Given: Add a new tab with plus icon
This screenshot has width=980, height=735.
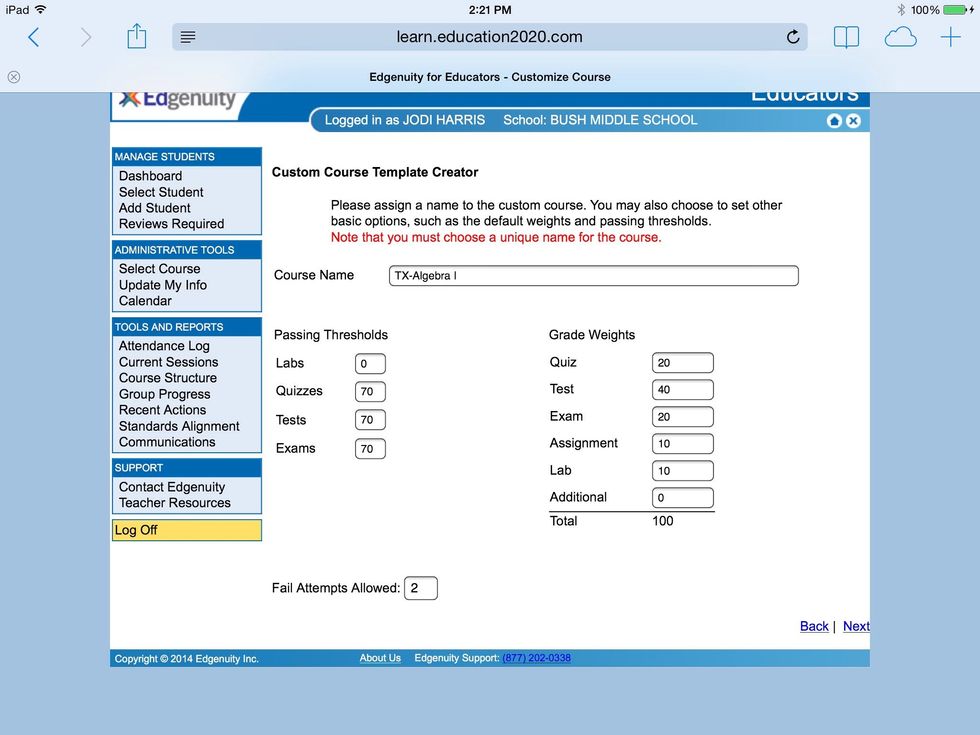Looking at the screenshot, I should [x=950, y=38].
